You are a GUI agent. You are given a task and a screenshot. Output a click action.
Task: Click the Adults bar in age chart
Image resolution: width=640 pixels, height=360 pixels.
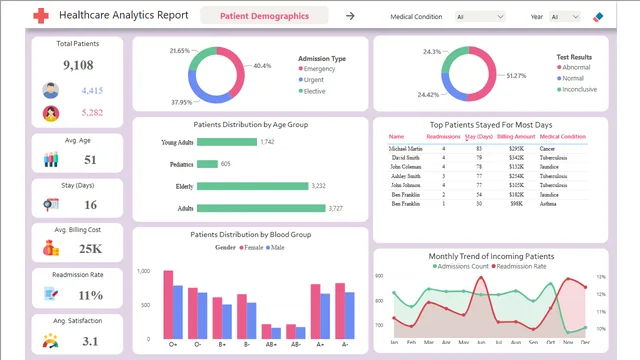[261, 208]
